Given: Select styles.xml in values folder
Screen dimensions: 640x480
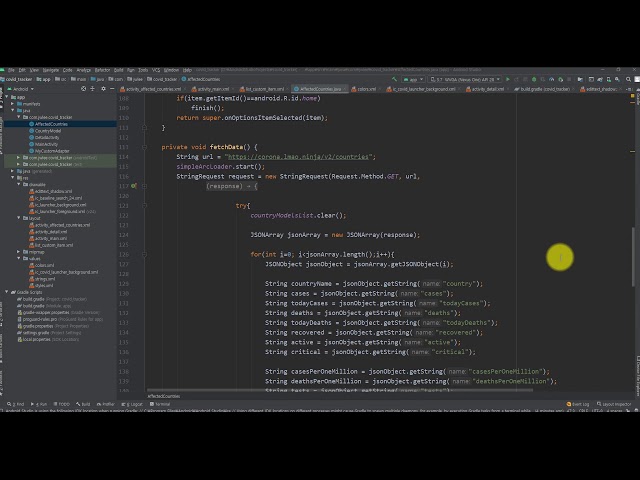Looking at the screenshot, I should [x=44, y=285].
